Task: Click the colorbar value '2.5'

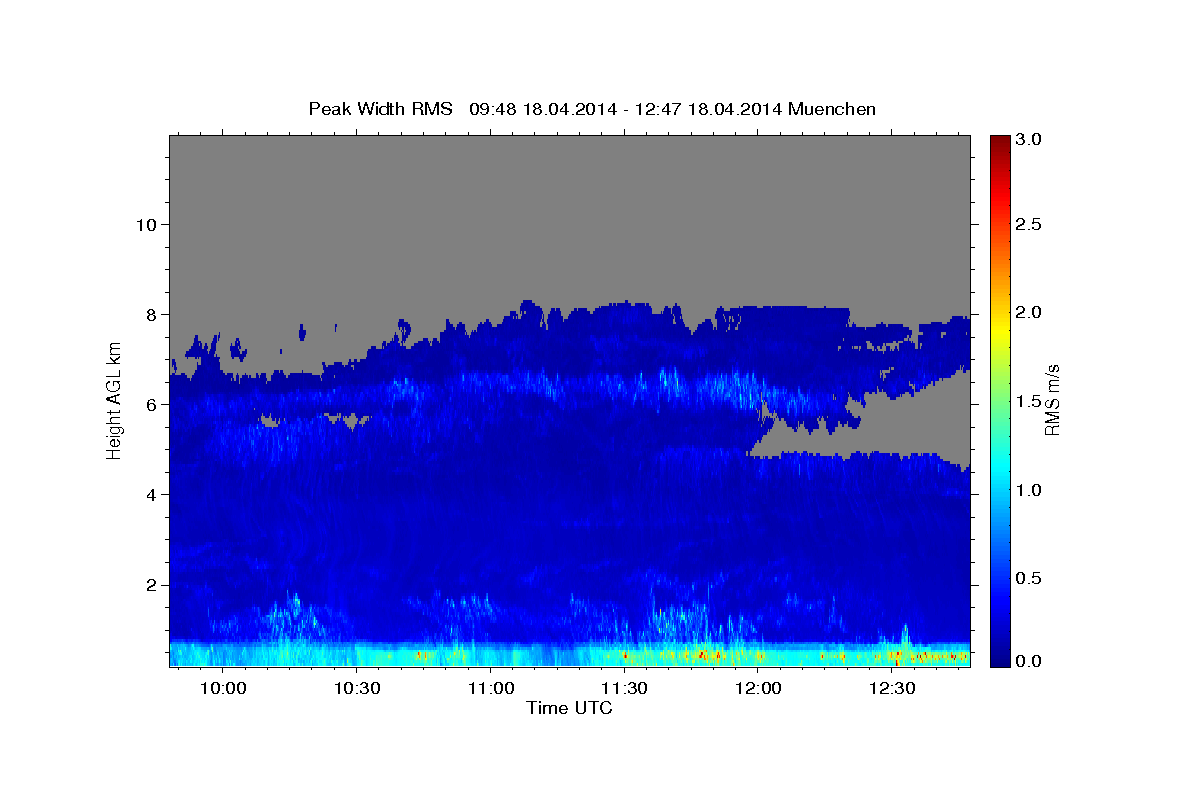Action: [1029, 224]
